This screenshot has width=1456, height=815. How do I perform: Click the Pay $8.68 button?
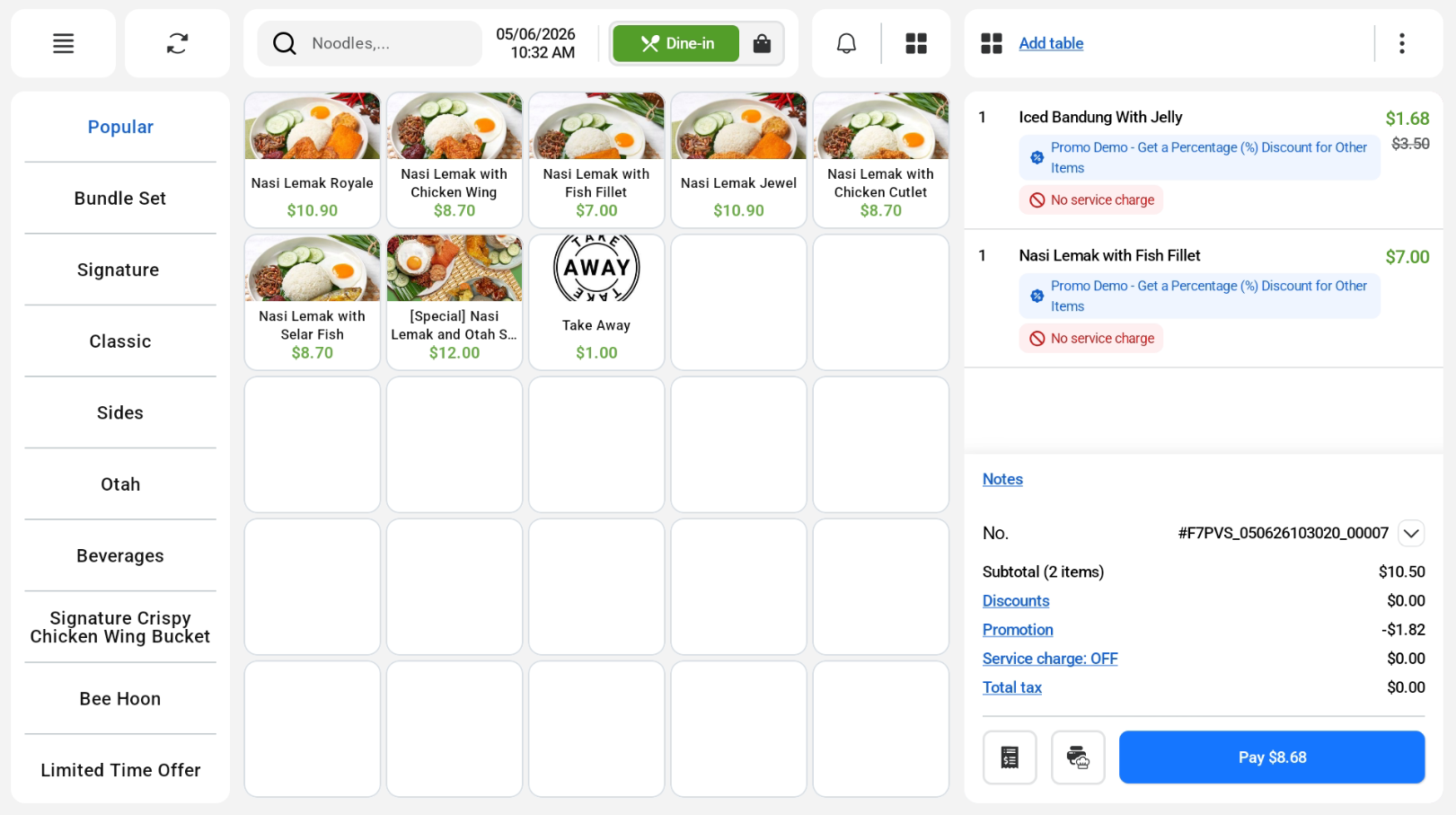(x=1272, y=757)
